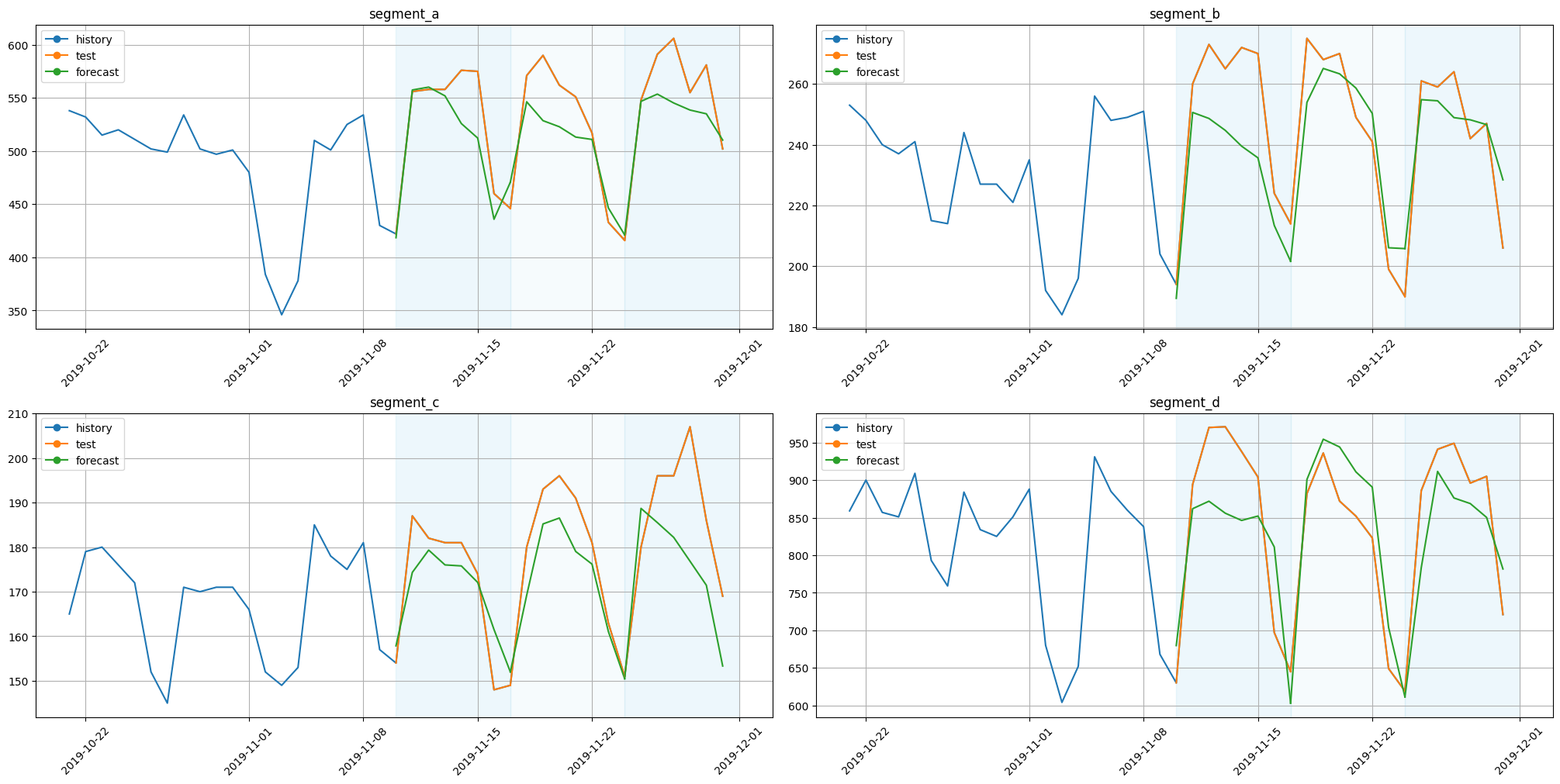1560x784 pixels.
Task: Click history line's lowest dip in segment_a
Action: [282, 314]
